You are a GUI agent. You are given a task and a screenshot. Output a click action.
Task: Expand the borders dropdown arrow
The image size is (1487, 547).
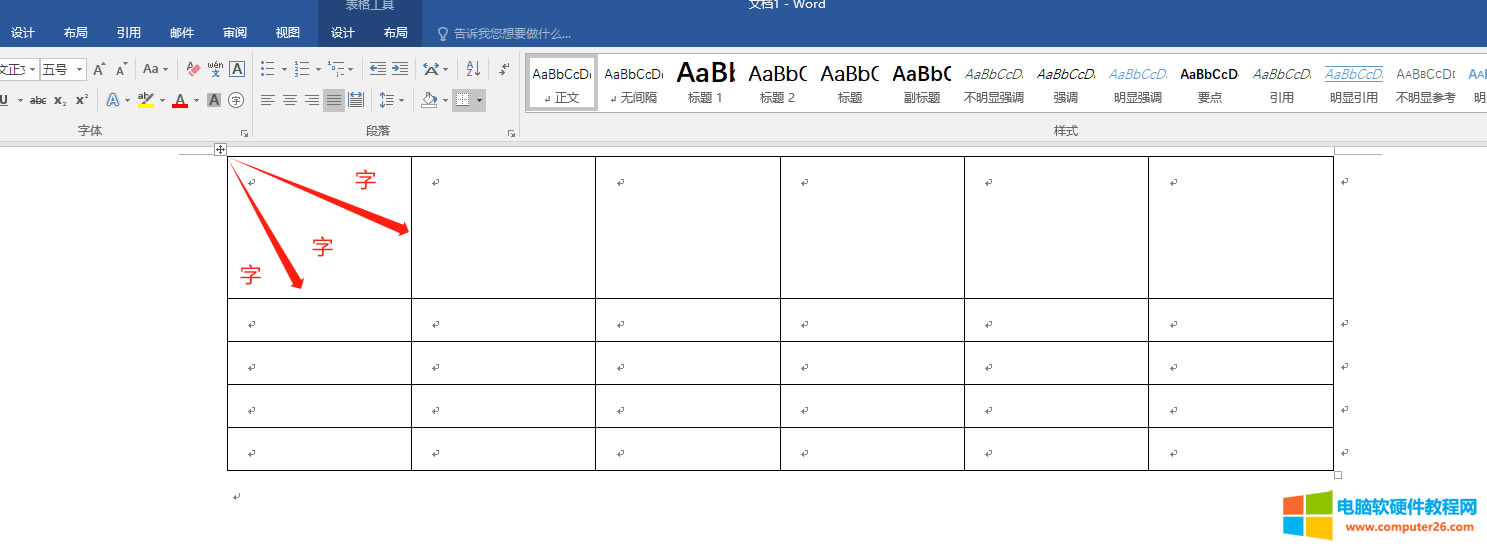pyautogui.click(x=480, y=100)
